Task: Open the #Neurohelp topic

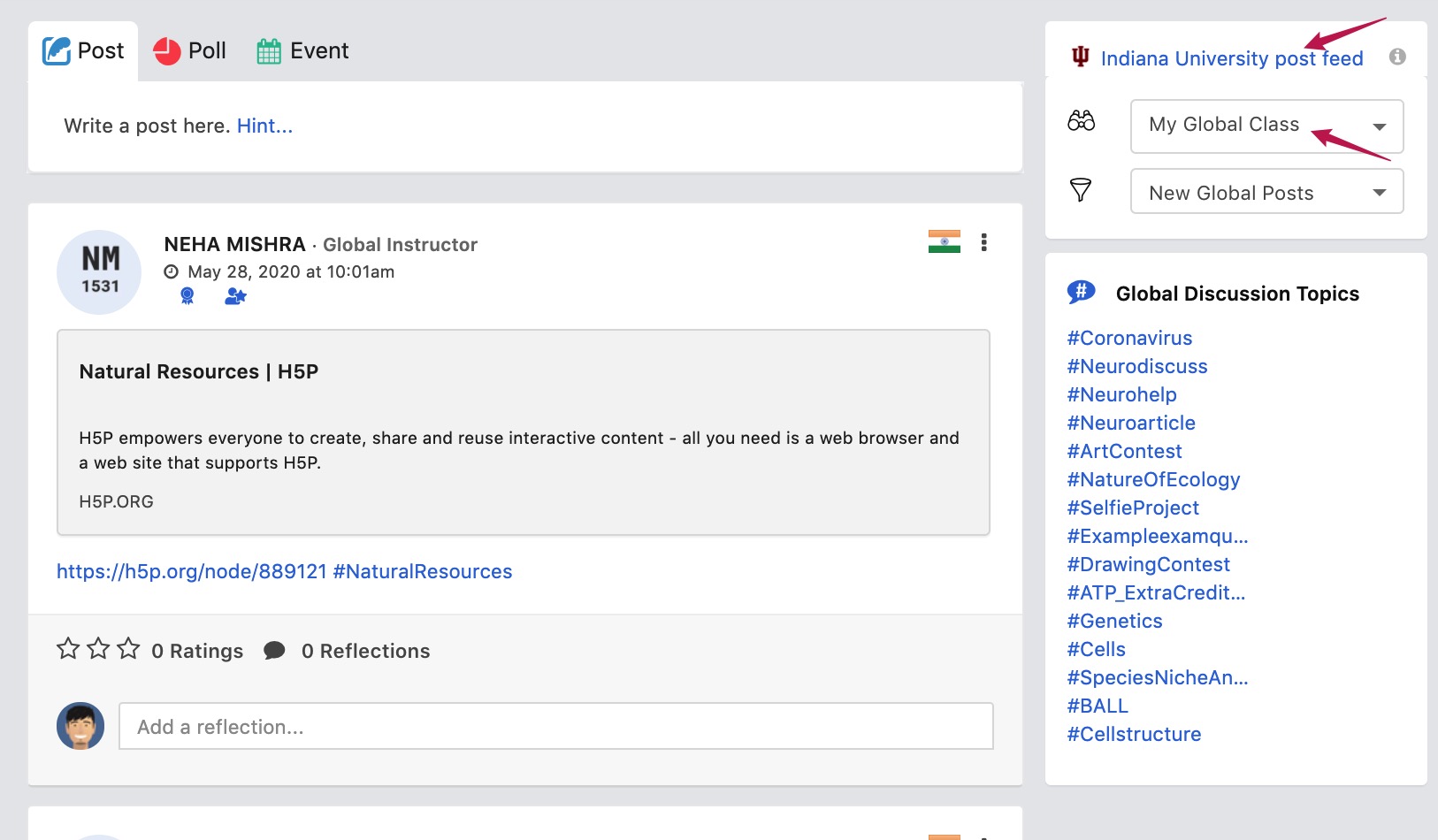Action: click(x=1121, y=394)
